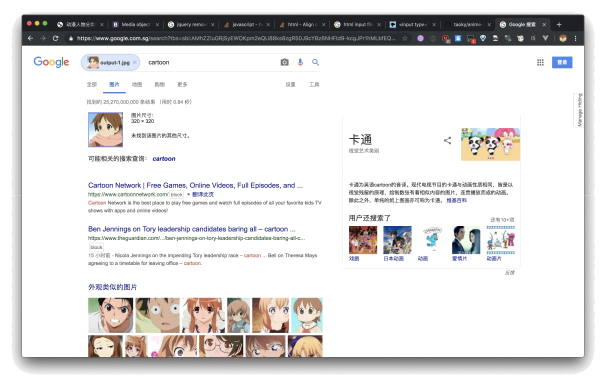Click block button under the Guardian URL
Viewport: 606px width, 386px height.
click(x=96, y=247)
